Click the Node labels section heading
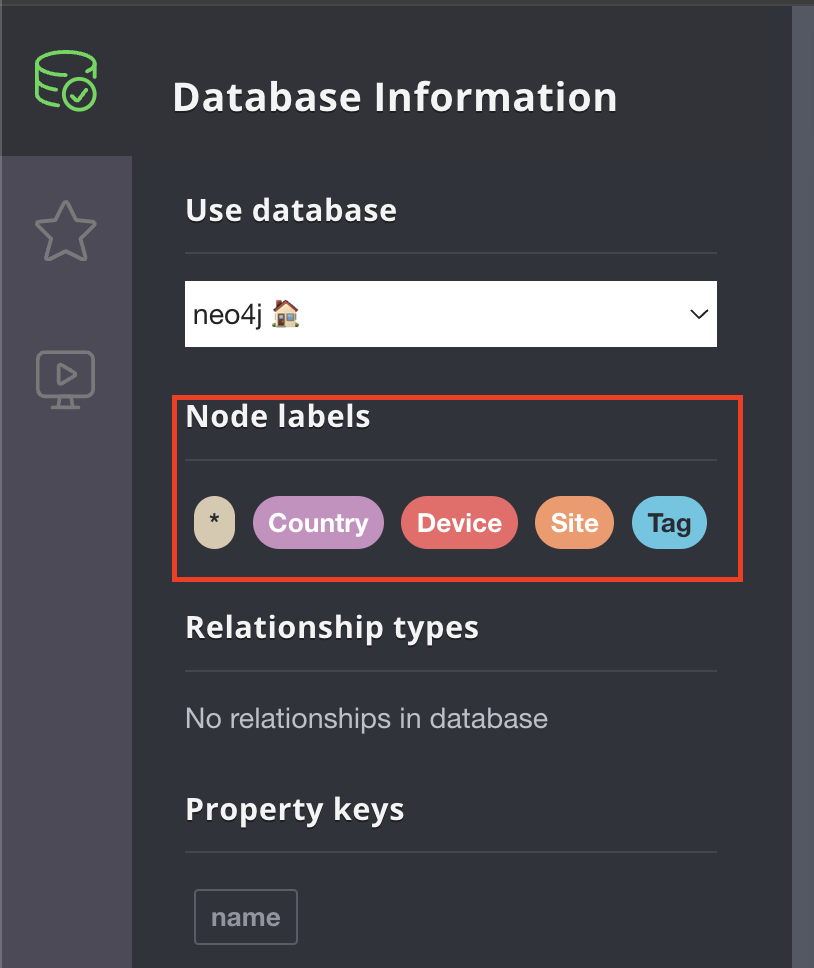The width and height of the screenshot is (814, 968). coord(278,417)
